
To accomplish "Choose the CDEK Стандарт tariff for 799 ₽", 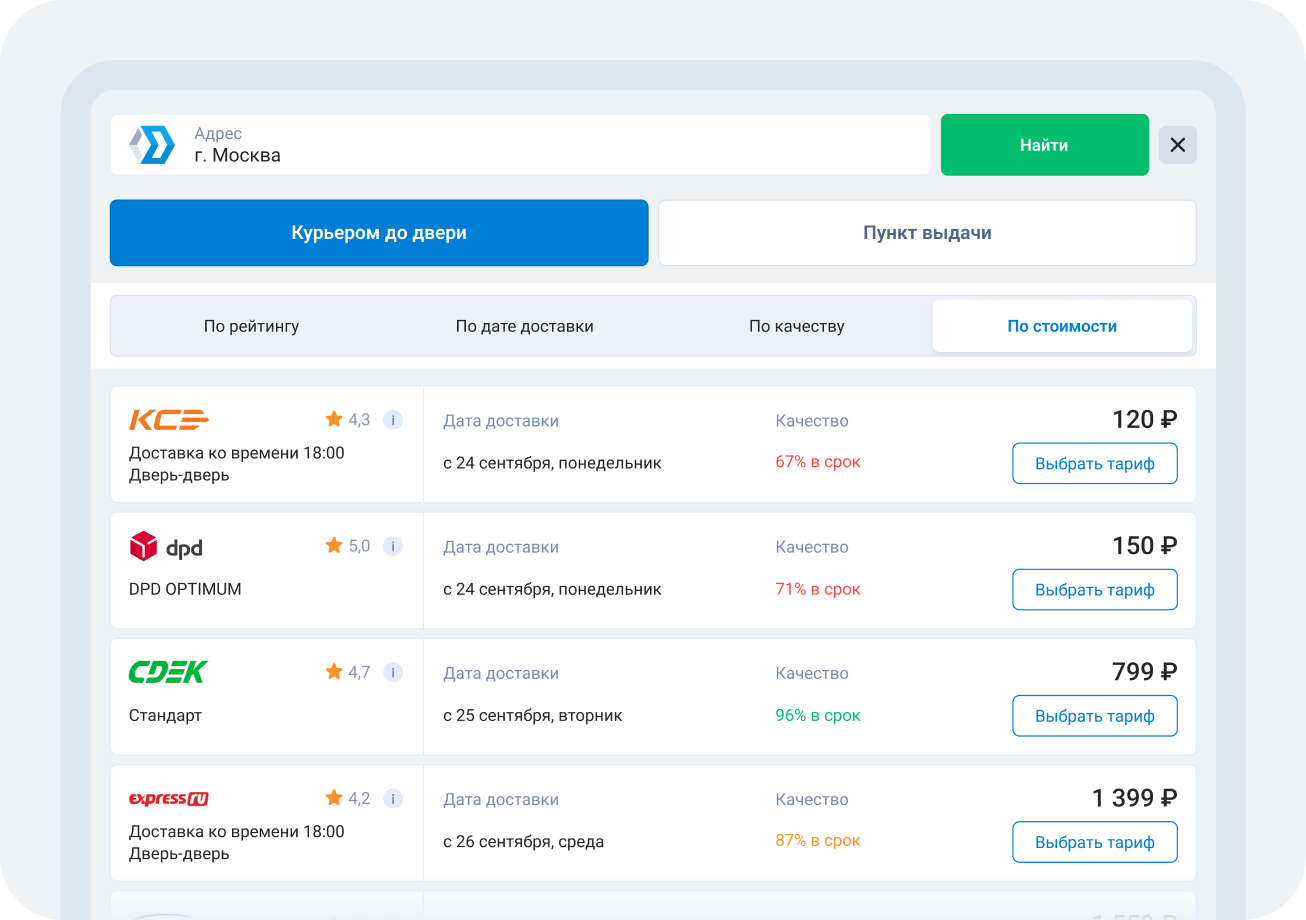I will 1095,716.
